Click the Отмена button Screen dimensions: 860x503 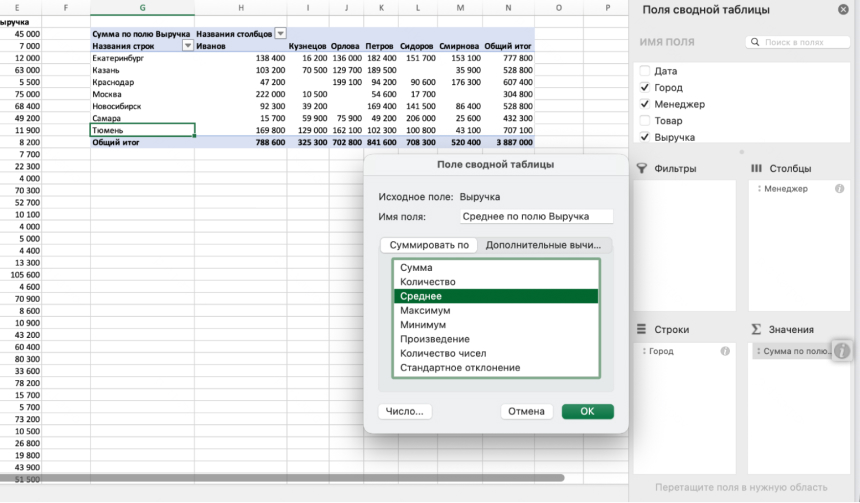coord(526,411)
